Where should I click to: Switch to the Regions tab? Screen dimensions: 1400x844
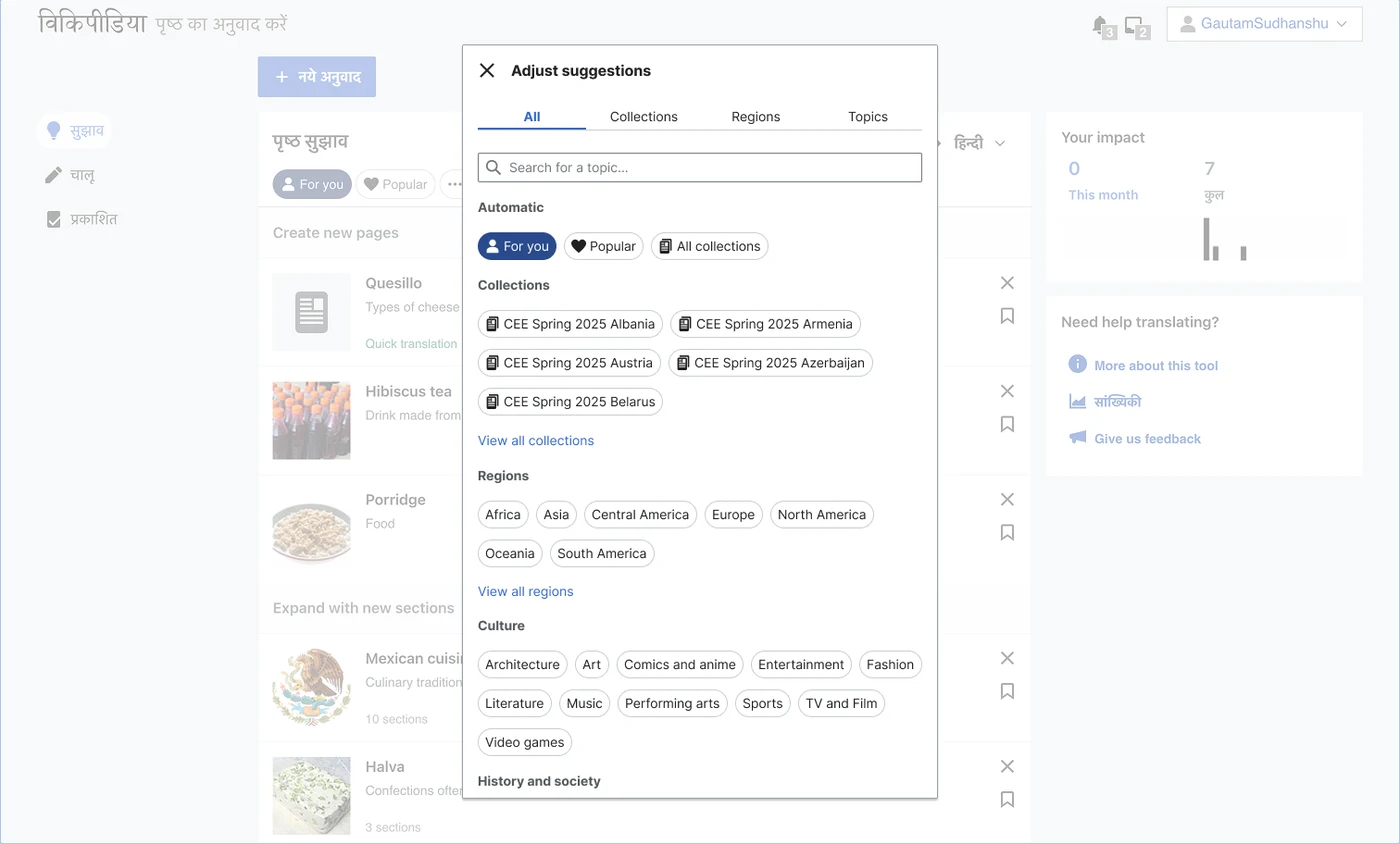(x=756, y=117)
